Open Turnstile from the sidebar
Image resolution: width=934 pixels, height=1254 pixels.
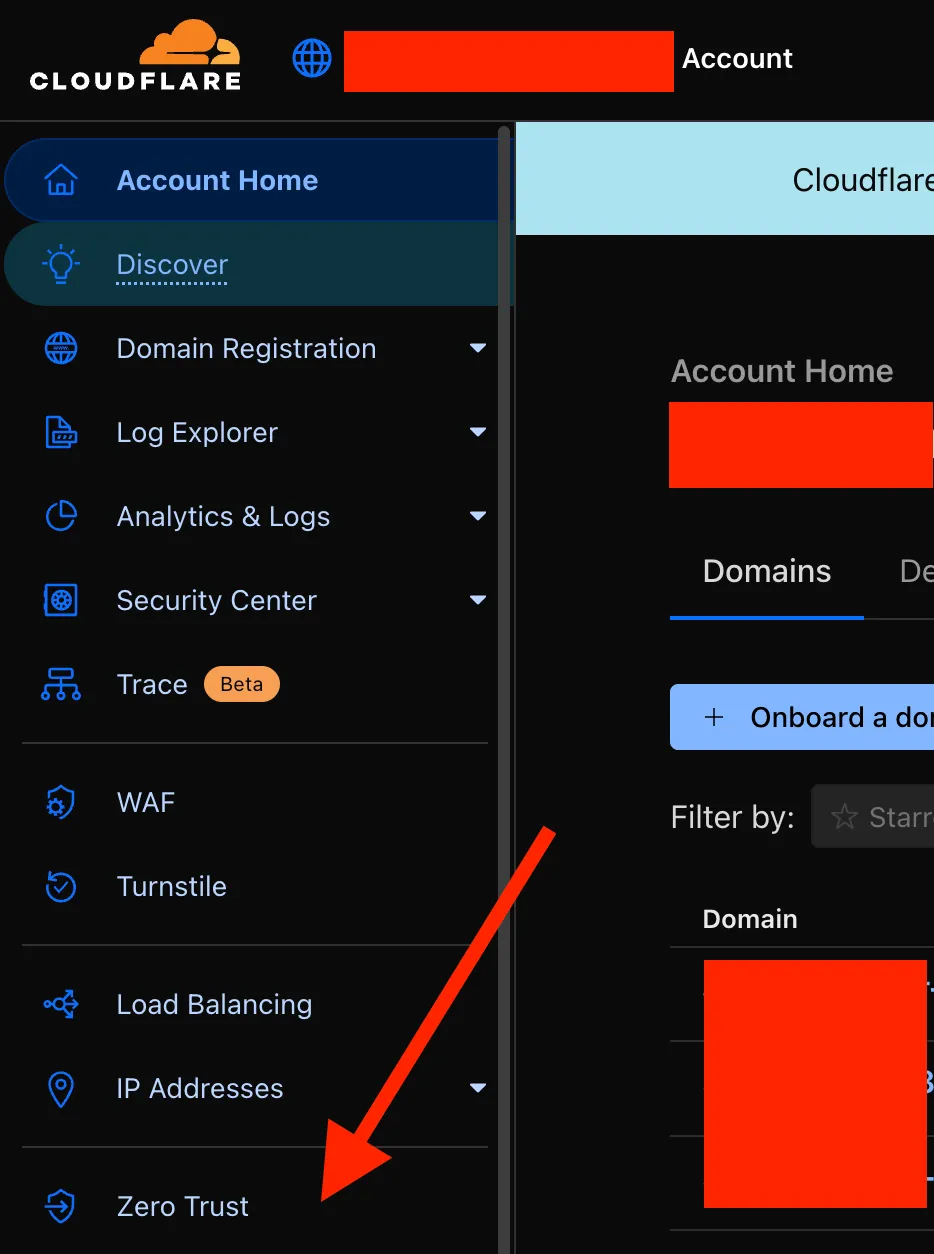point(172,886)
